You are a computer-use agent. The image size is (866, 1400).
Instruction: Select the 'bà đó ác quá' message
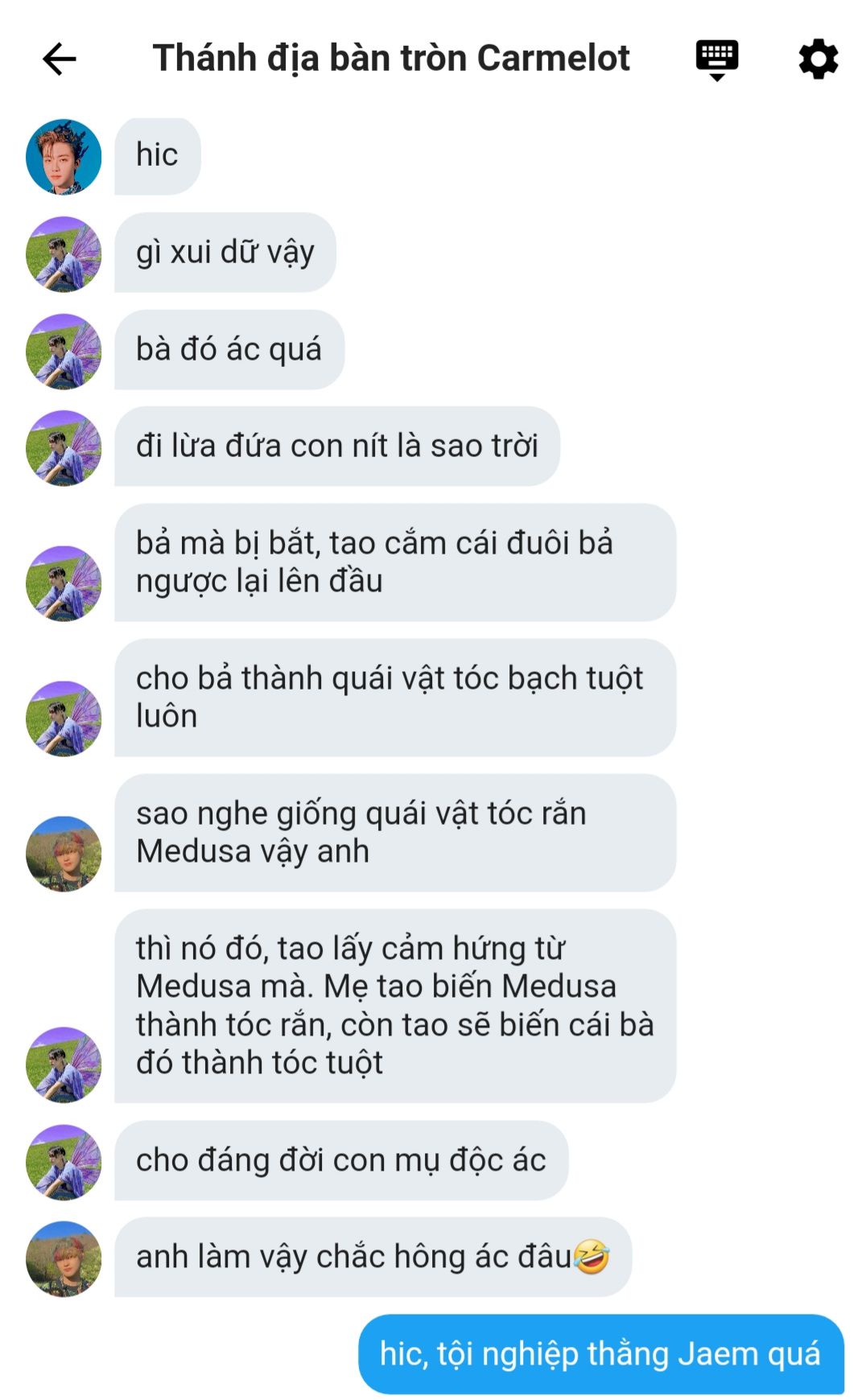tap(229, 350)
